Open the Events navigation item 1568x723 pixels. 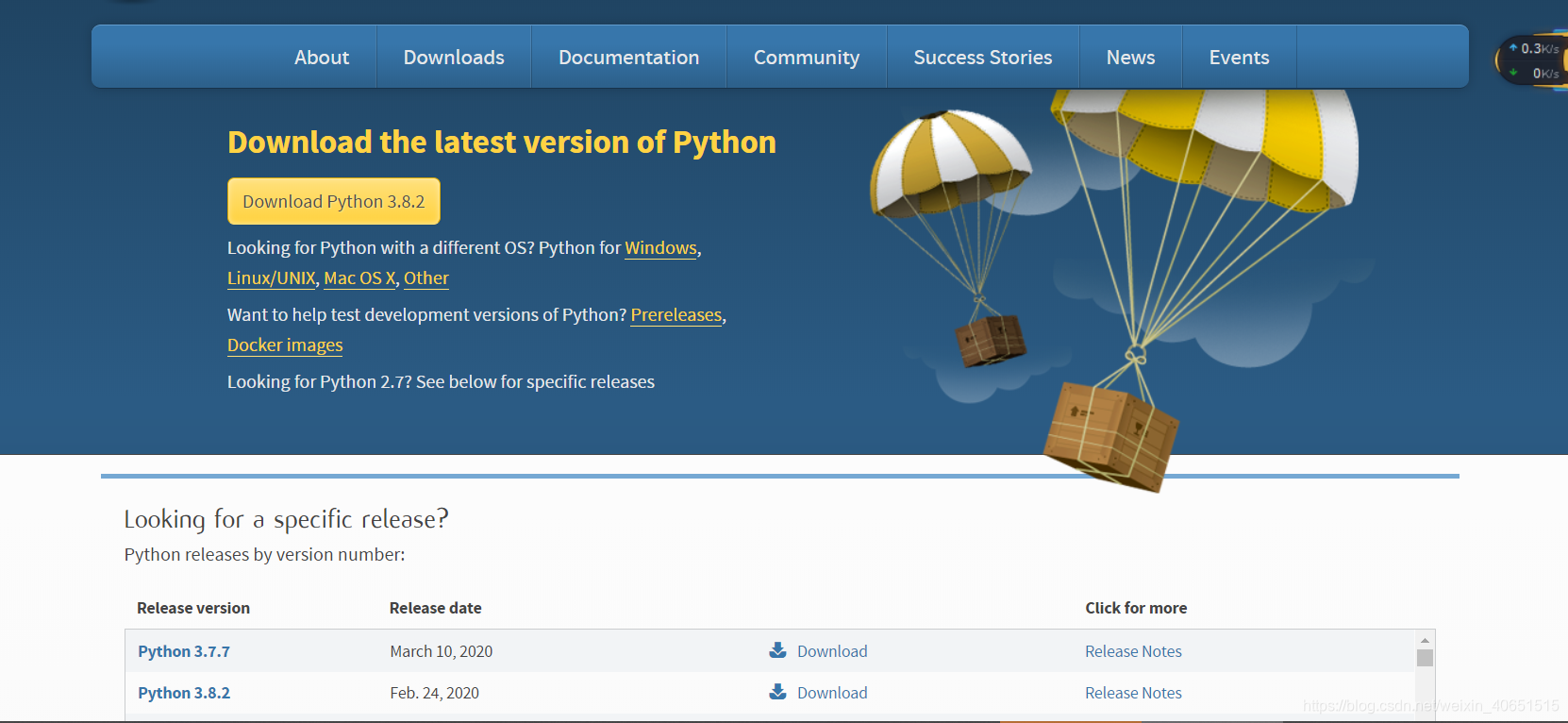(1240, 58)
